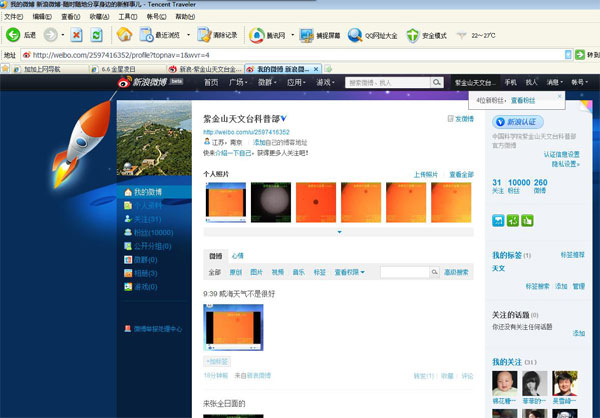Click the red Stop loading icon
The image size is (600, 418).
click(x=76, y=35)
